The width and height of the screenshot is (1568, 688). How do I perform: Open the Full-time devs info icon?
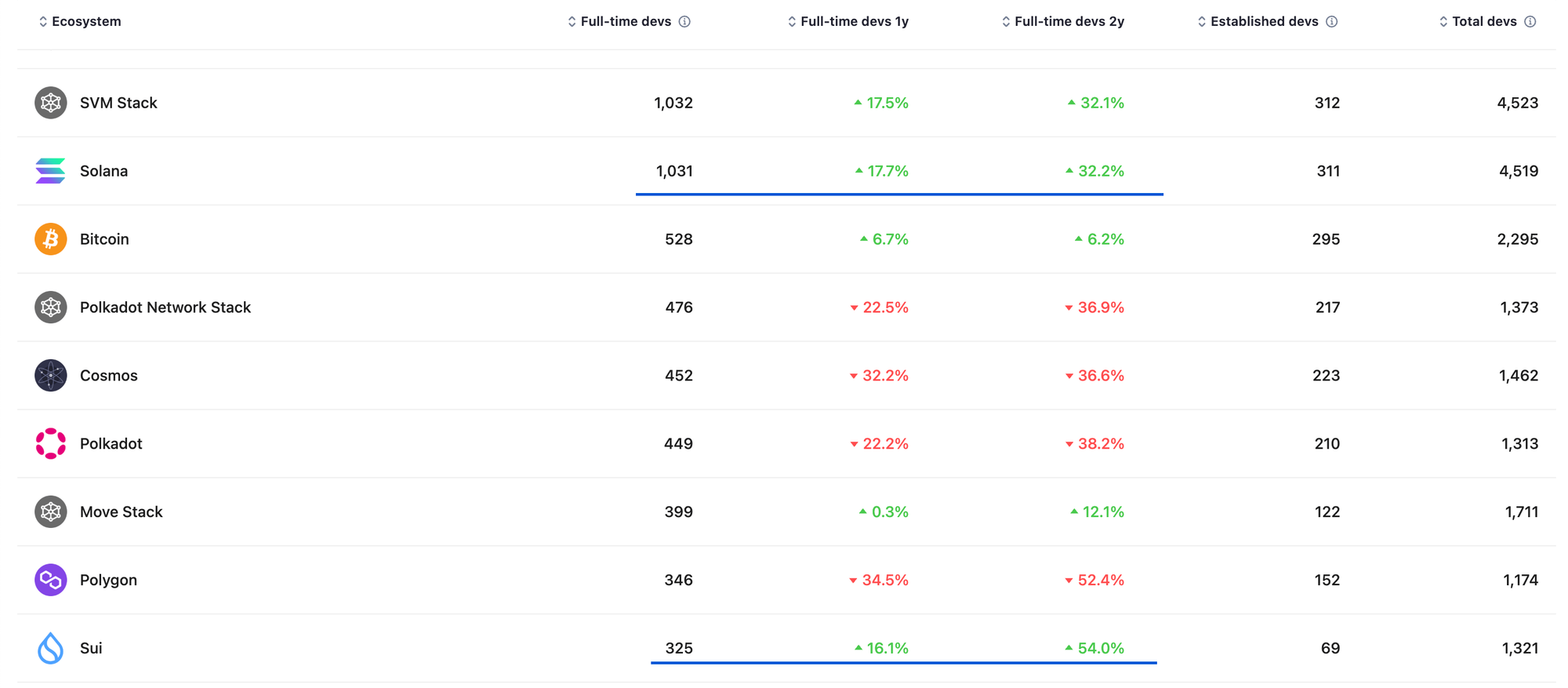click(x=684, y=21)
